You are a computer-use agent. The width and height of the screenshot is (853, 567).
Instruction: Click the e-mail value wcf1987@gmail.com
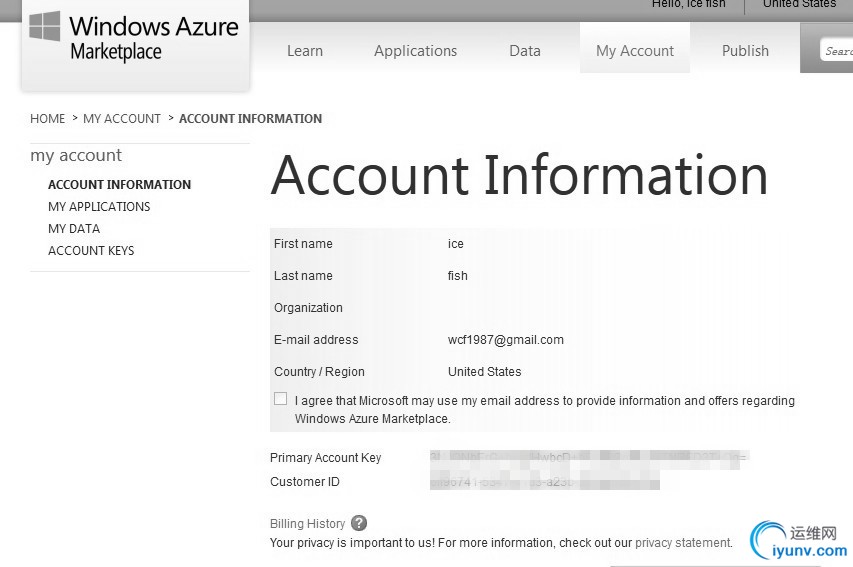pyautogui.click(x=505, y=340)
